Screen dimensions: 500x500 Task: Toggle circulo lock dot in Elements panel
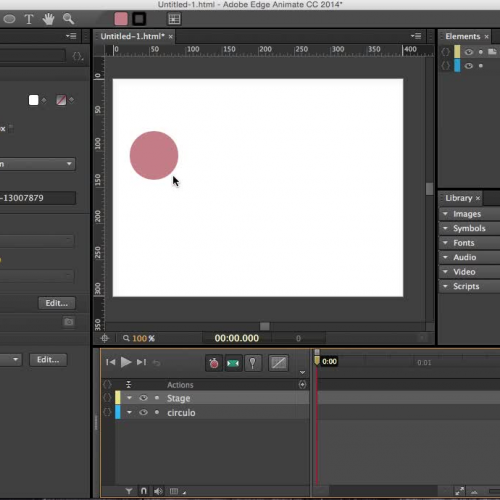tap(481, 66)
